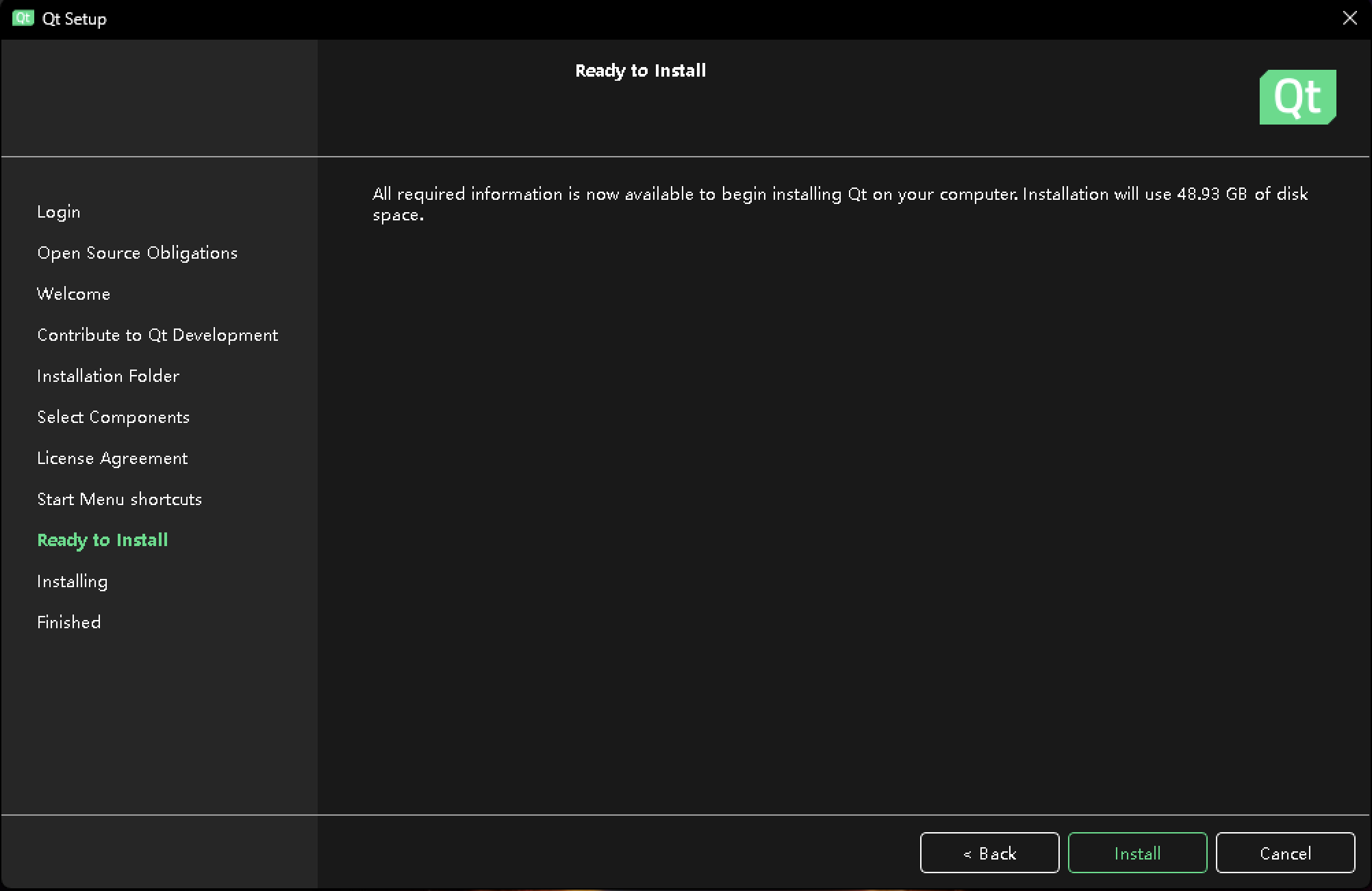Image resolution: width=1372 pixels, height=891 pixels.
Task: Select the Installation Folder step
Action: click(x=107, y=376)
